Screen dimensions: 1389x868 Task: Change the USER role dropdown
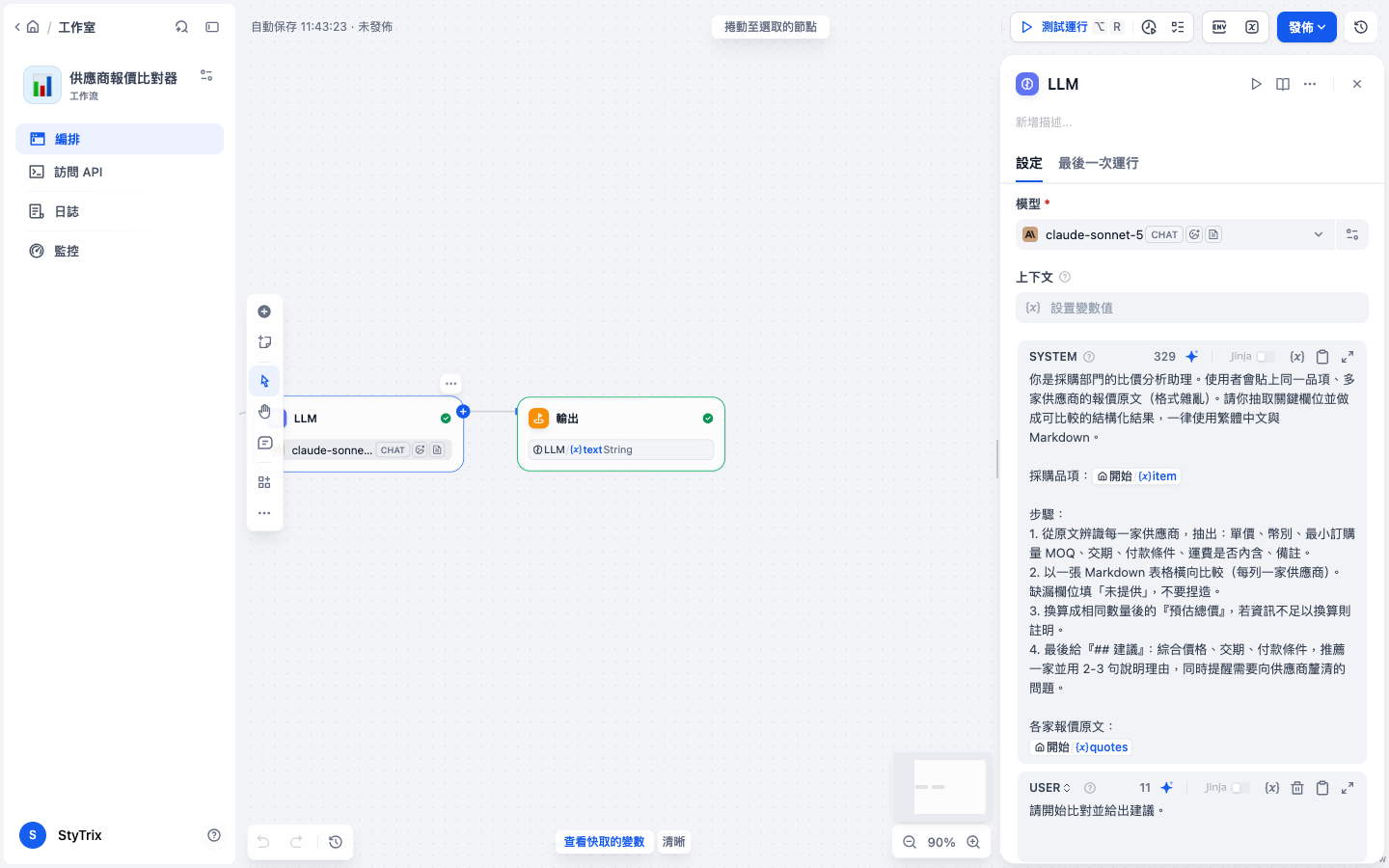tap(1050, 788)
